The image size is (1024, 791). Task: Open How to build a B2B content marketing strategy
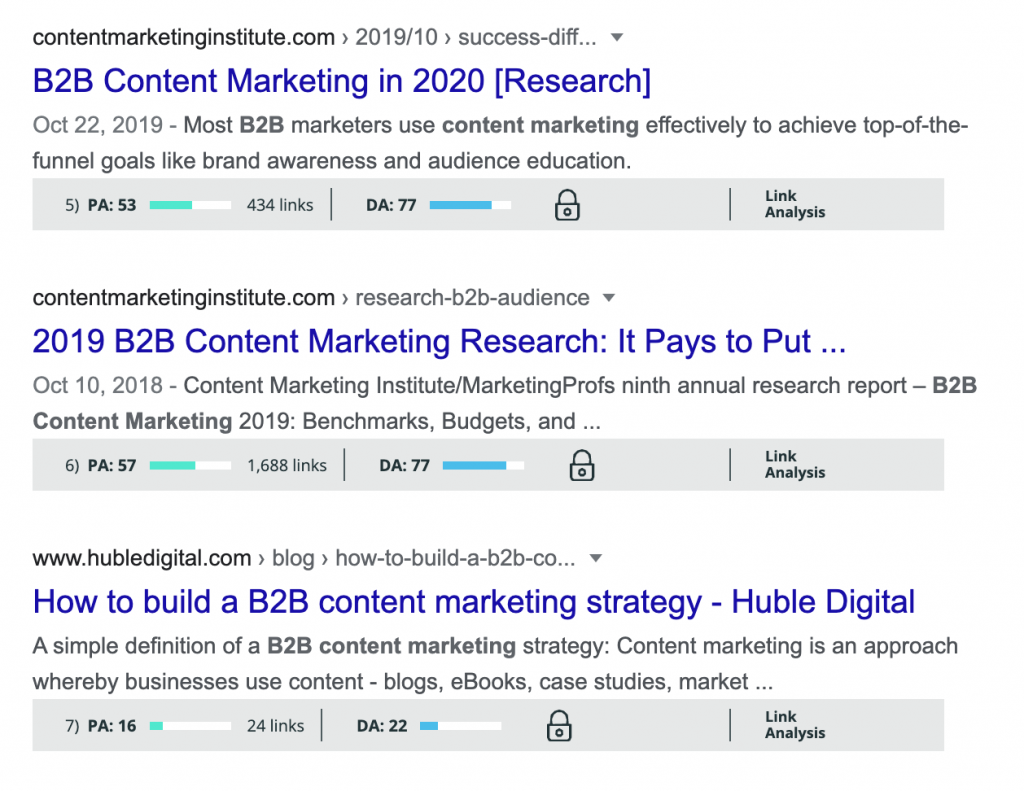coord(473,602)
